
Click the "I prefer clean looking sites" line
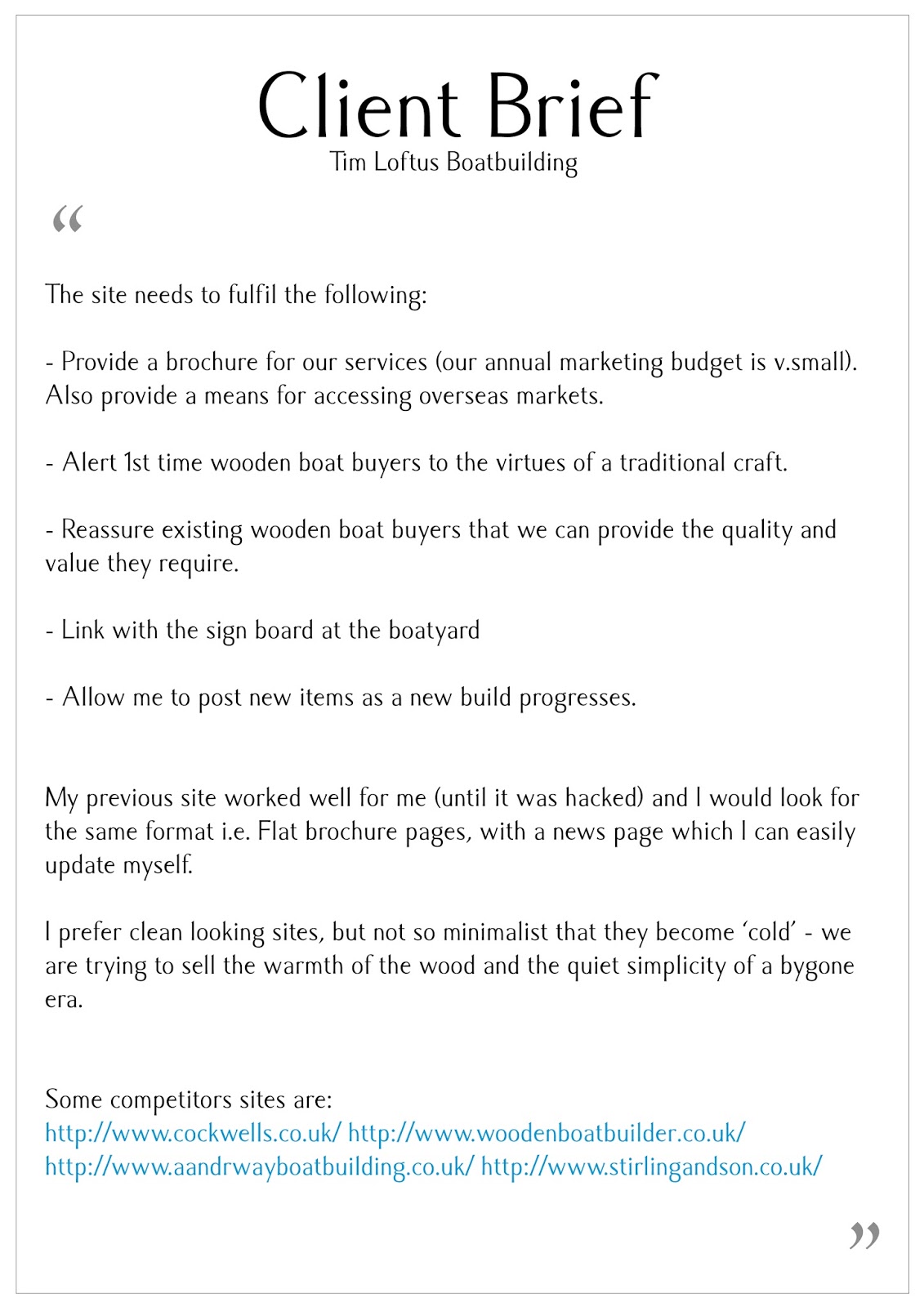point(448,932)
